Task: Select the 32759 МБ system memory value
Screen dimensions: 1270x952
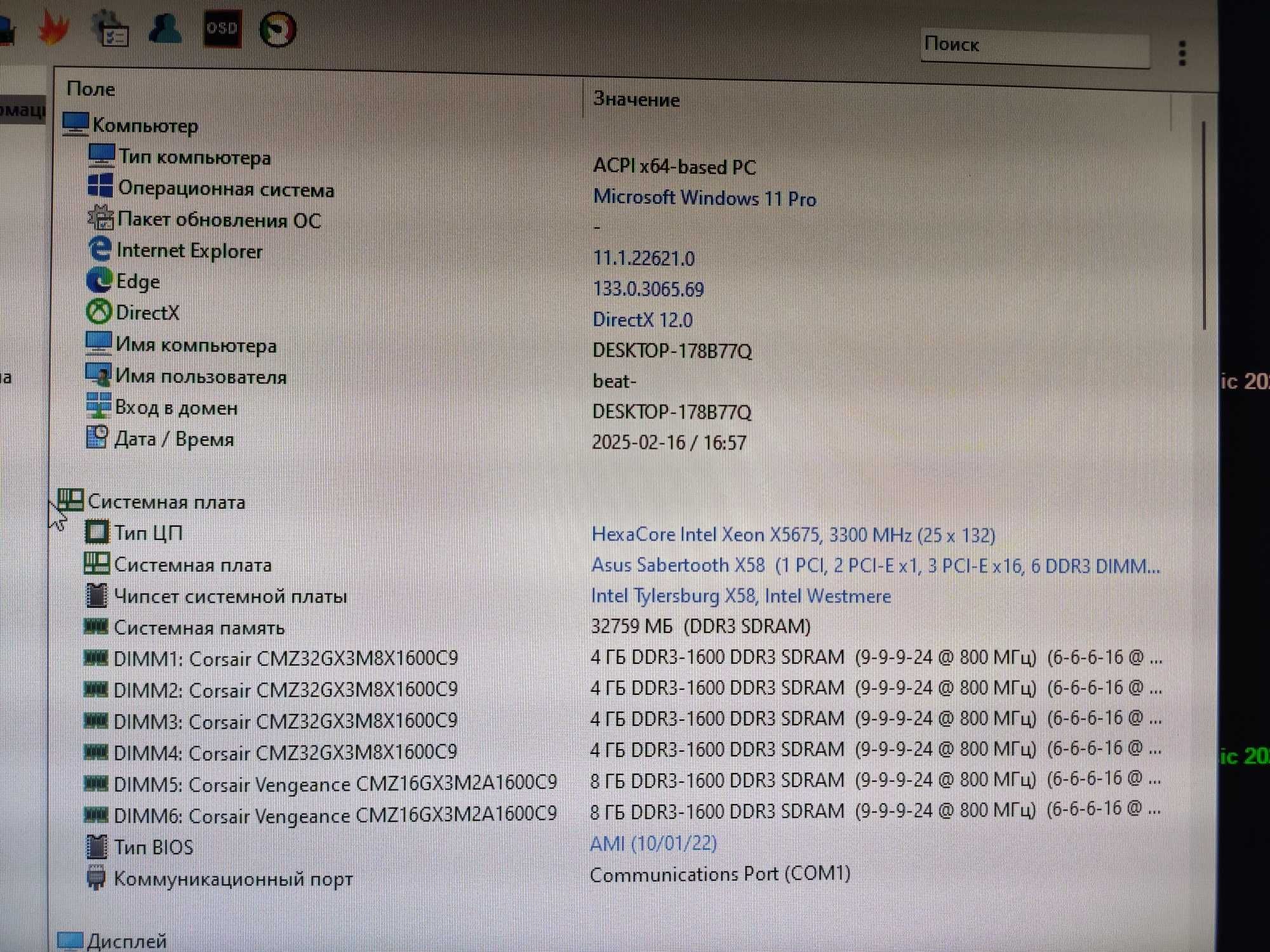Action: pos(701,626)
